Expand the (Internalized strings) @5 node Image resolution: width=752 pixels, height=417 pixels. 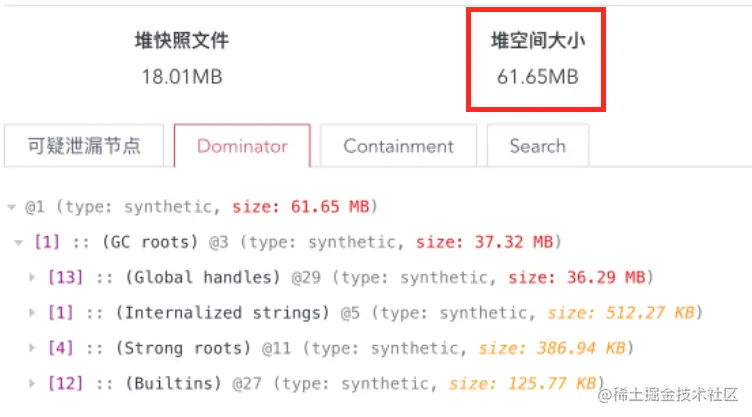[32, 313]
